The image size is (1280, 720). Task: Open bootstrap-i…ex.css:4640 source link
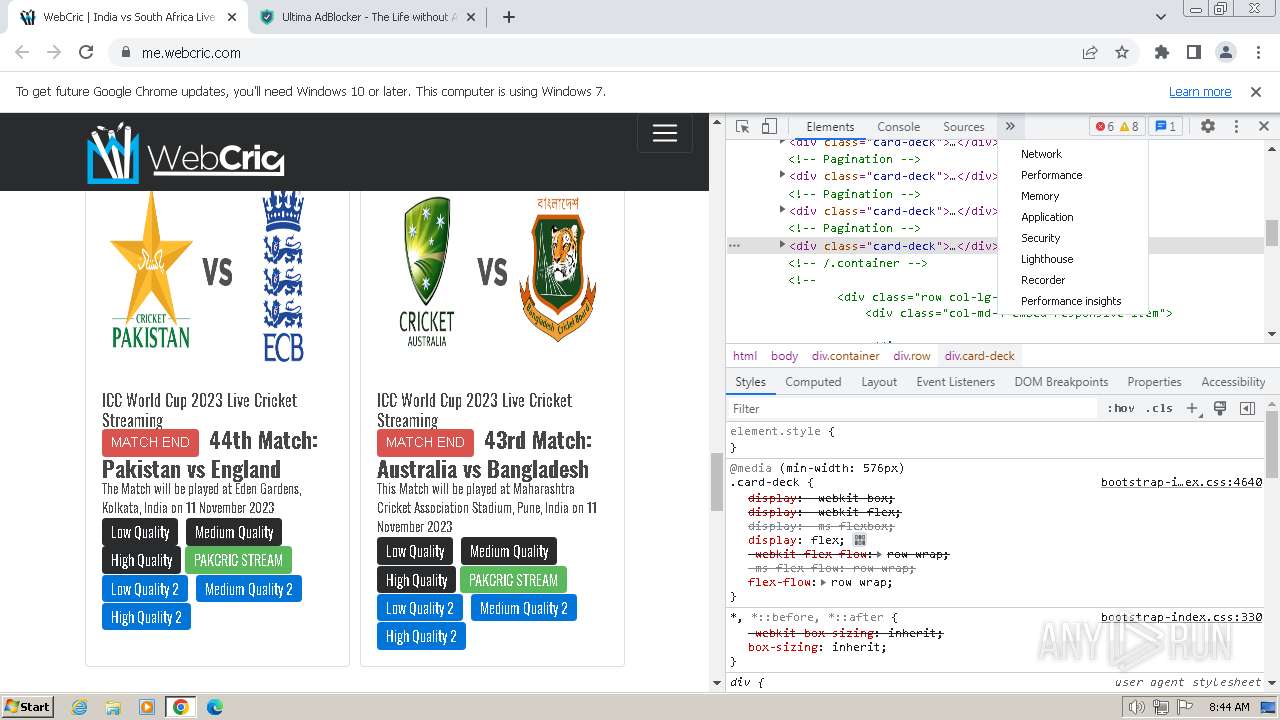[1181, 482]
